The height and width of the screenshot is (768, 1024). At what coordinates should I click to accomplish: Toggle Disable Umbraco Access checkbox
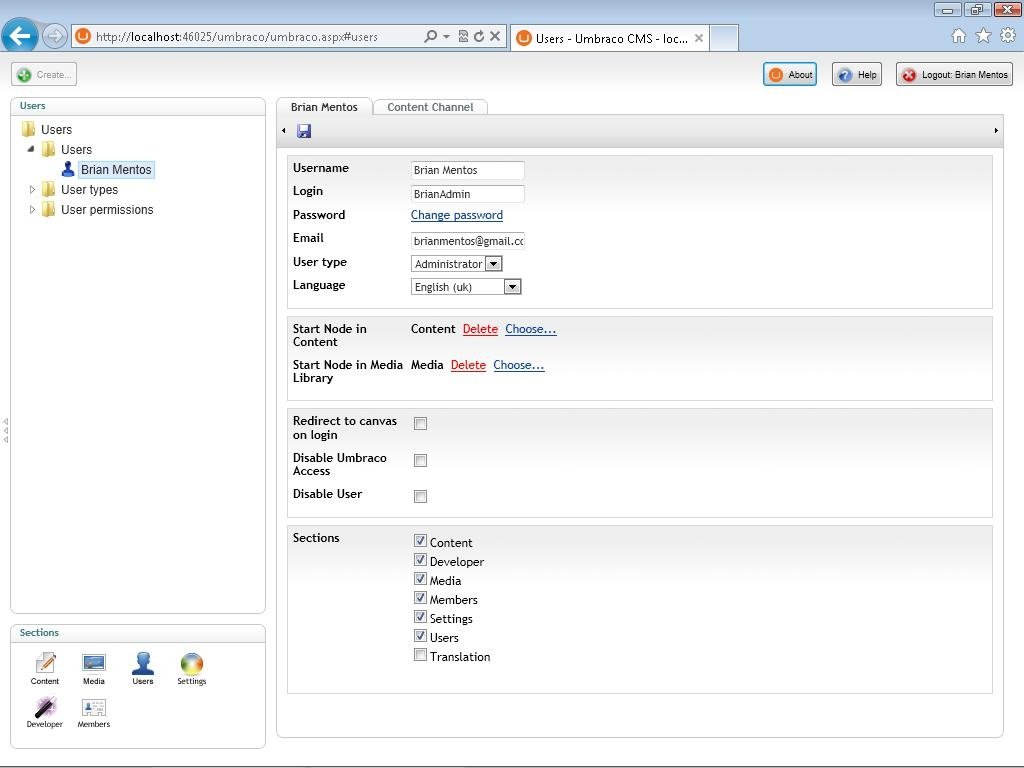tap(421, 460)
